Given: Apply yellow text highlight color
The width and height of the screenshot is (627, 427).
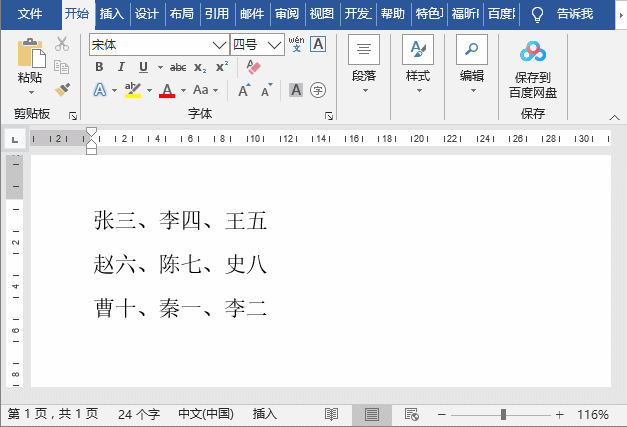Looking at the screenshot, I should (x=133, y=90).
